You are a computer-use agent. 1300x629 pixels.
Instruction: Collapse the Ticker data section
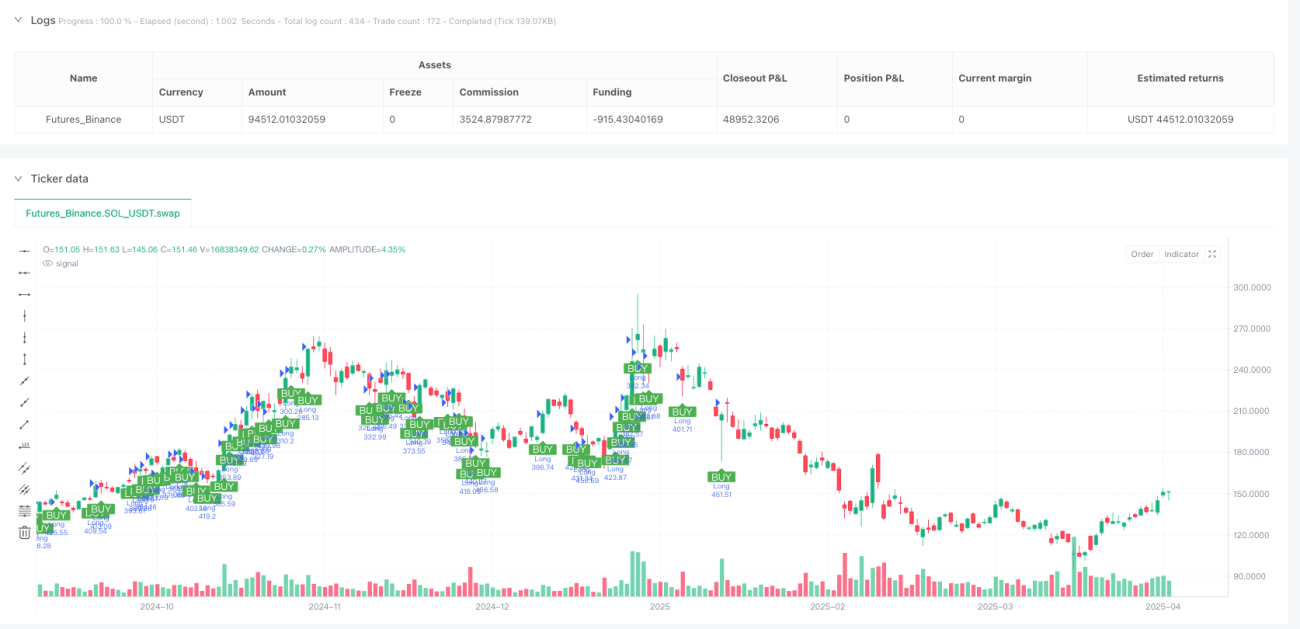click(x=18, y=178)
